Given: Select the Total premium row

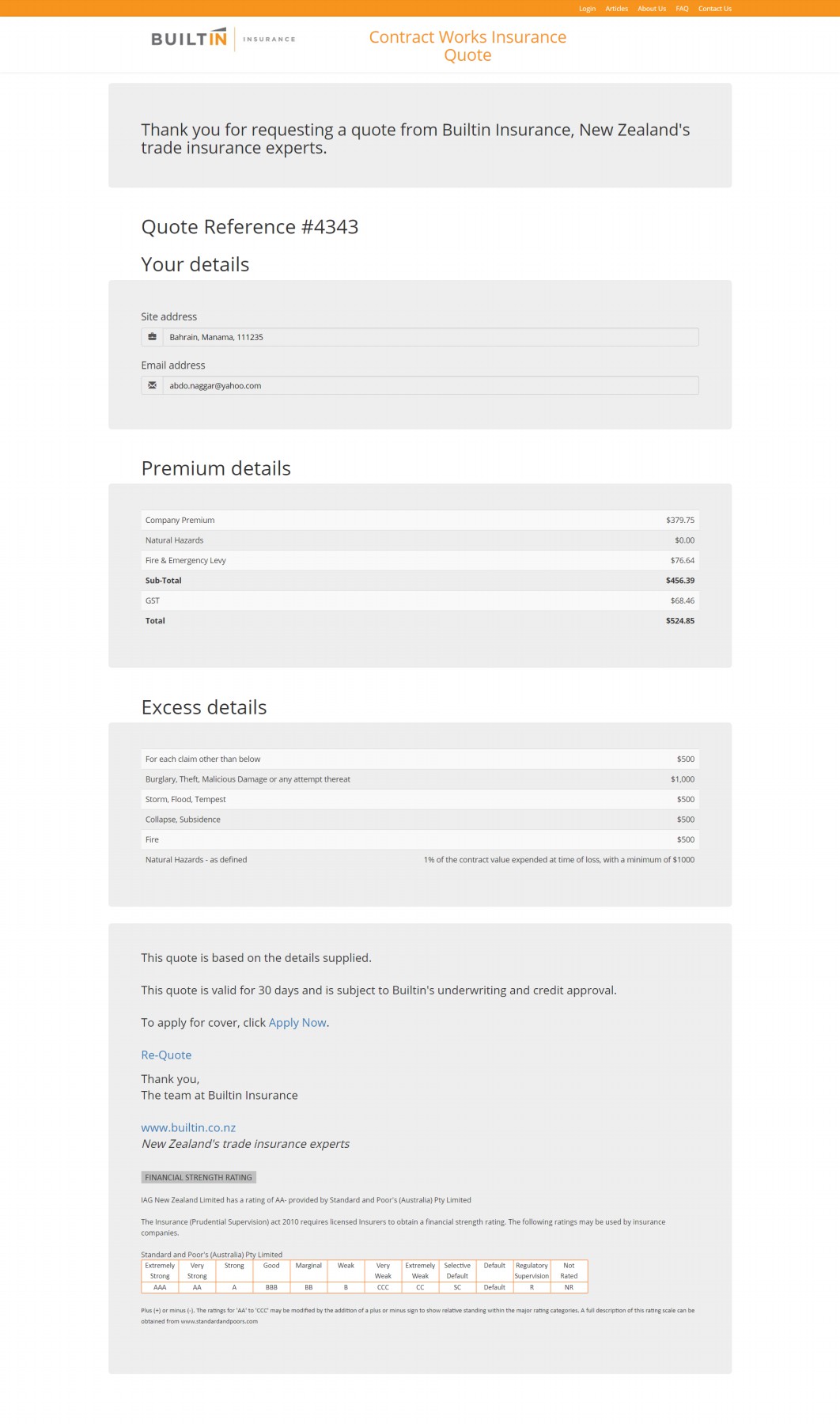Looking at the screenshot, I should [419, 621].
